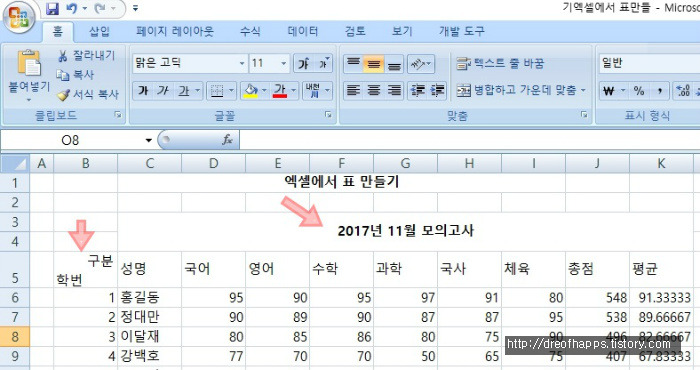Open the 일반 number format combo box
The height and width of the screenshot is (370, 700).
click(x=650, y=63)
